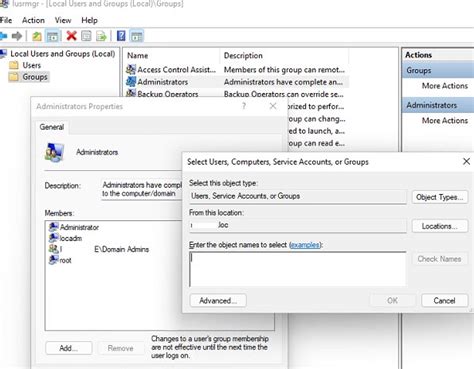Open the Action menu
The width and height of the screenshot is (474, 369).
pyautogui.click(x=33, y=20)
